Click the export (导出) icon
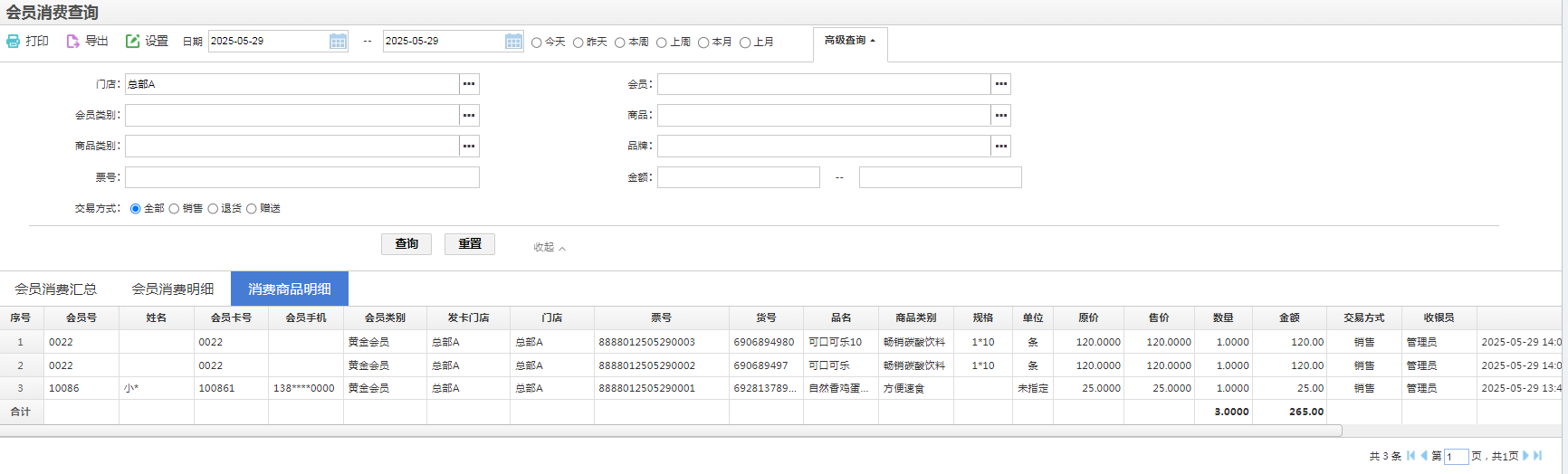This screenshot has width=1568, height=474. point(72,42)
